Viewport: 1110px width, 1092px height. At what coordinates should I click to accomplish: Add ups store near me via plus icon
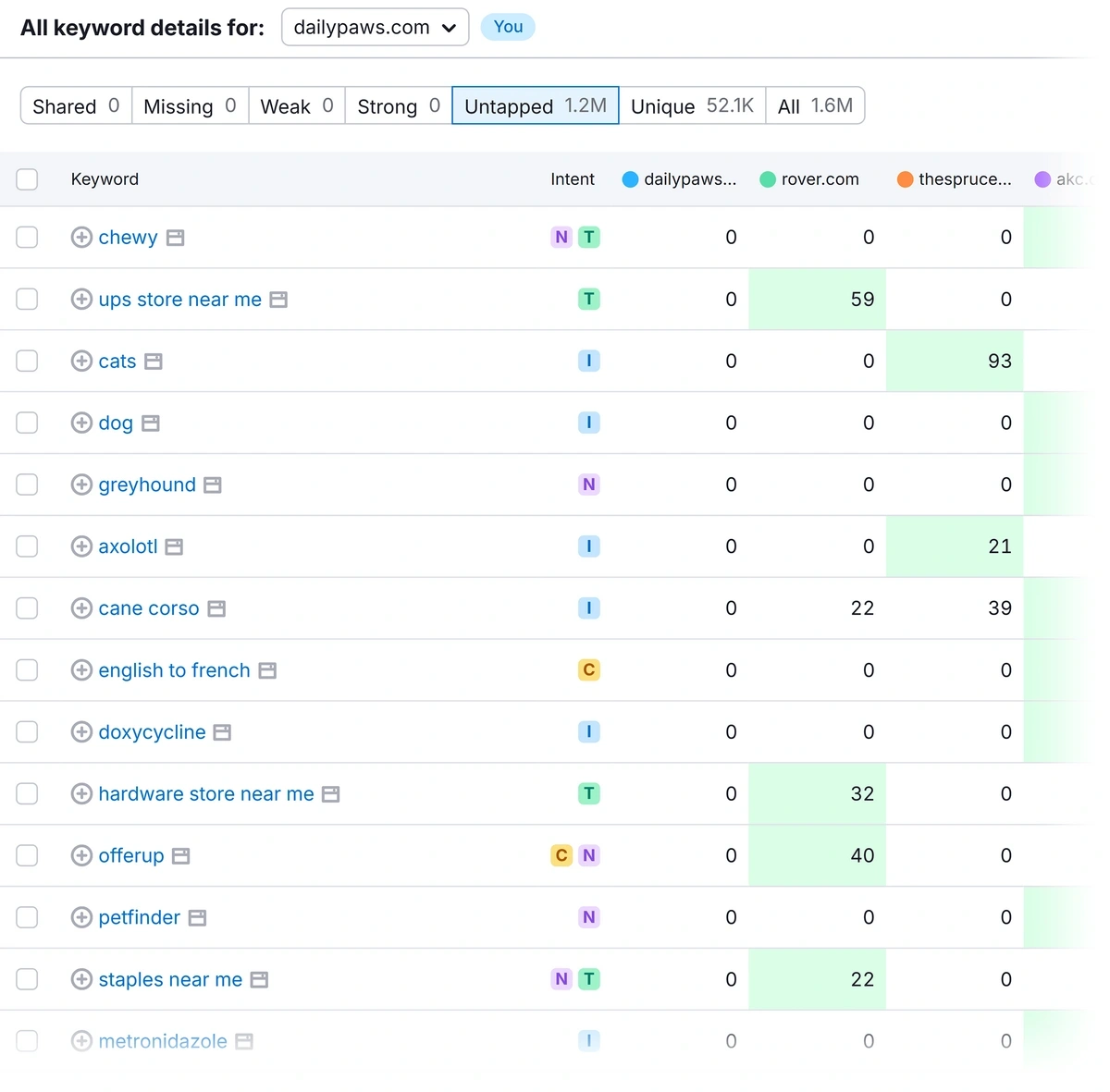[81, 300]
